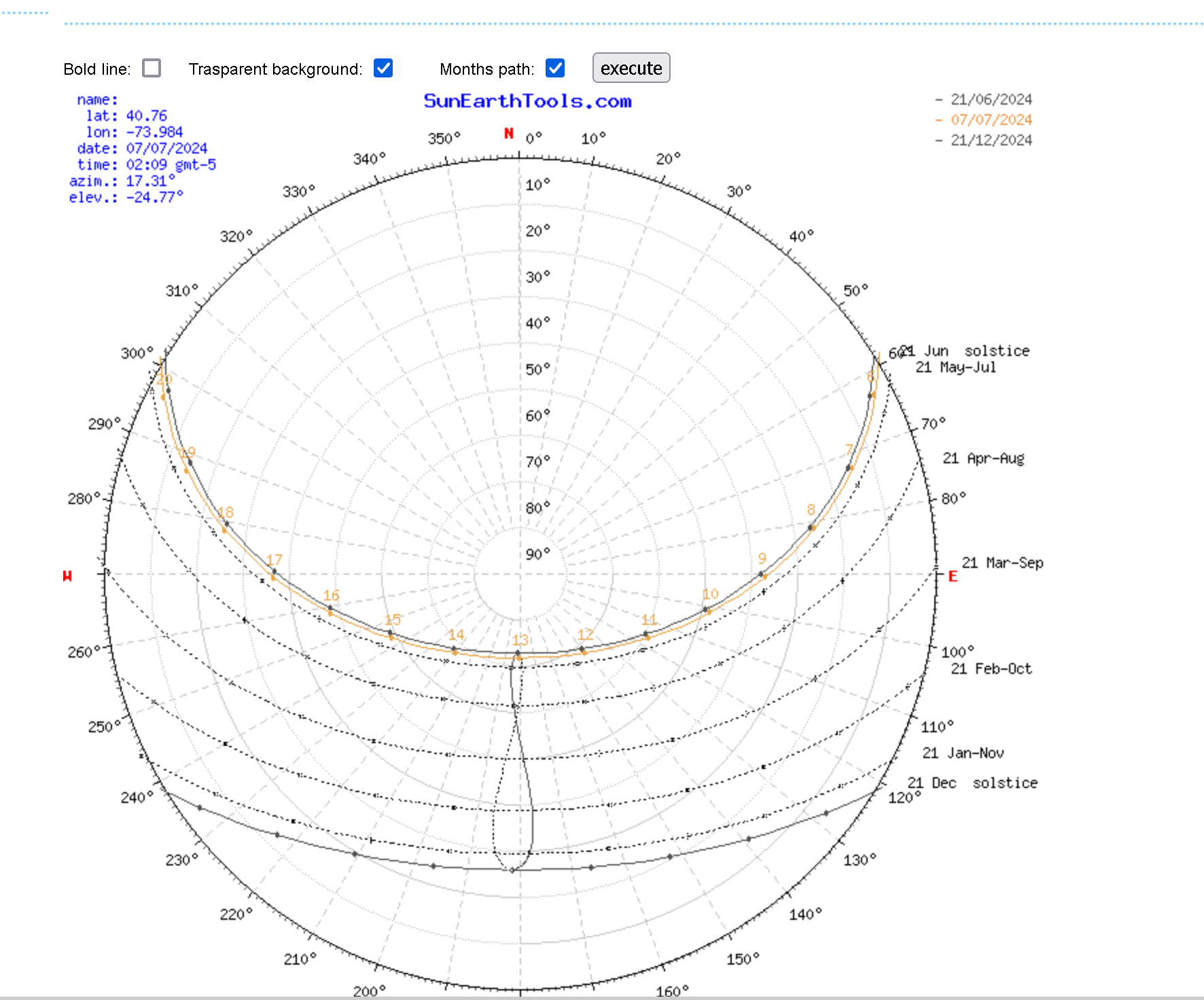
Task: Click the 90° elevation label at center
Action: click(537, 554)
